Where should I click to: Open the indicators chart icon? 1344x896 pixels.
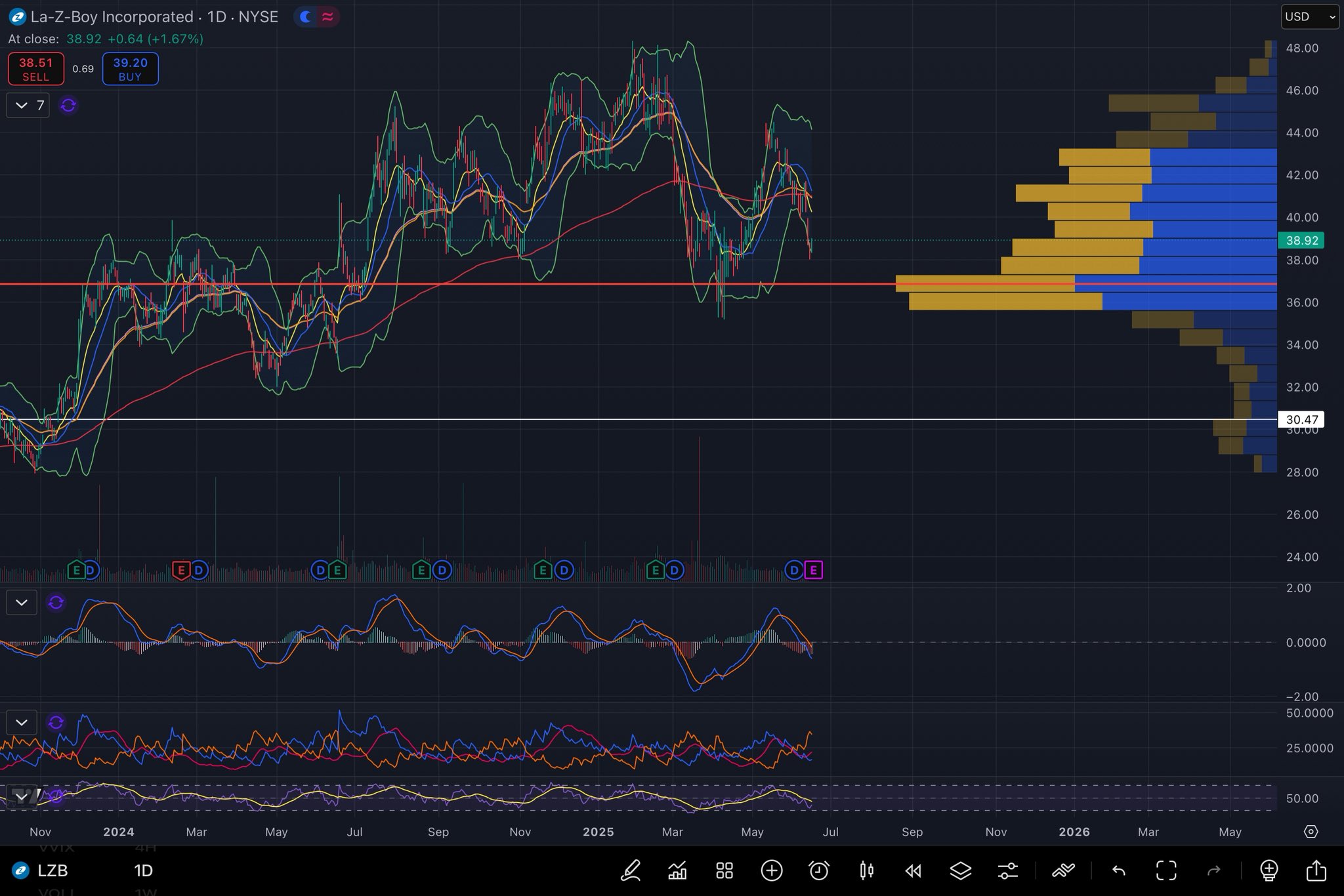point(677,870)
